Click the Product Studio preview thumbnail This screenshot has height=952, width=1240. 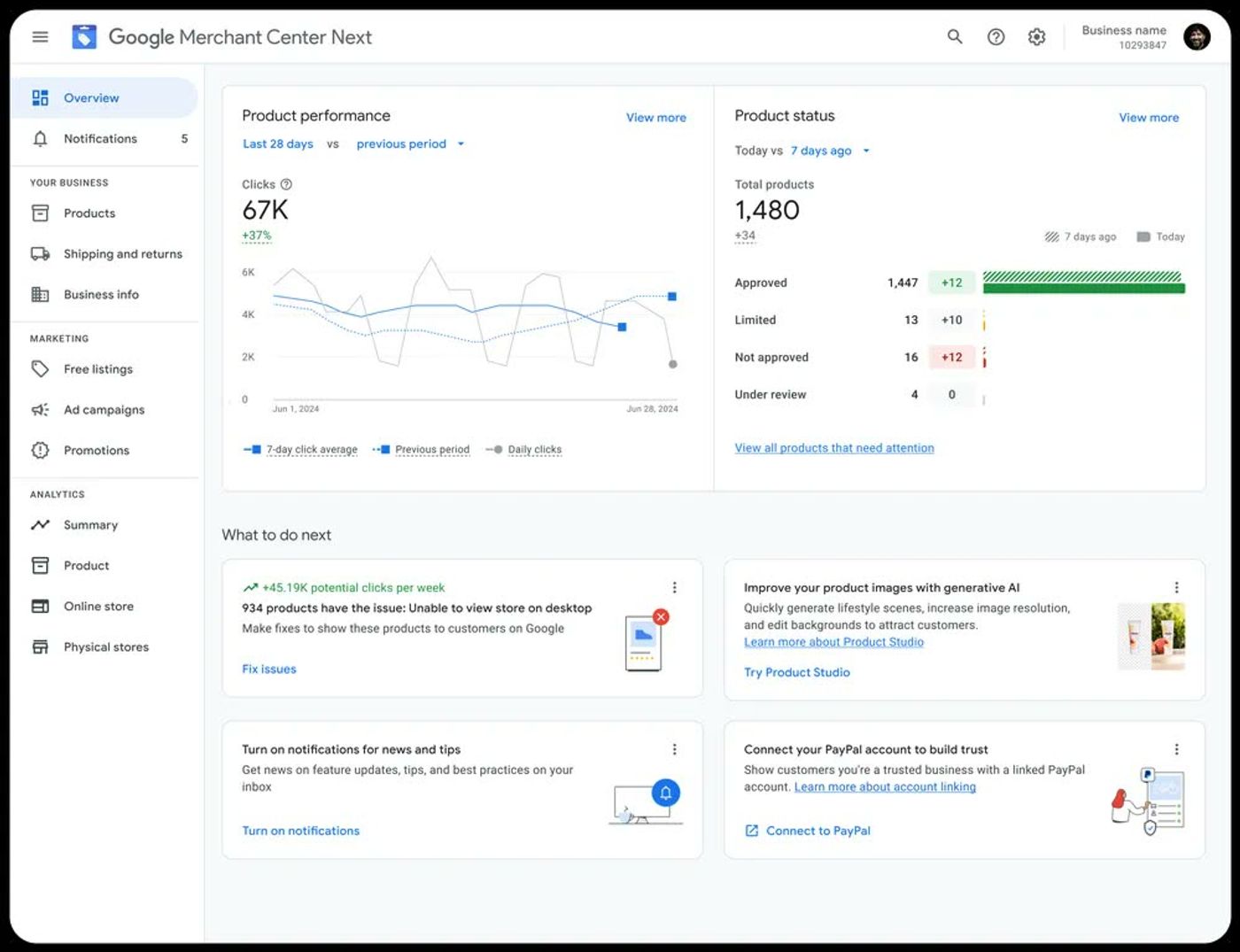[1151, 637]
